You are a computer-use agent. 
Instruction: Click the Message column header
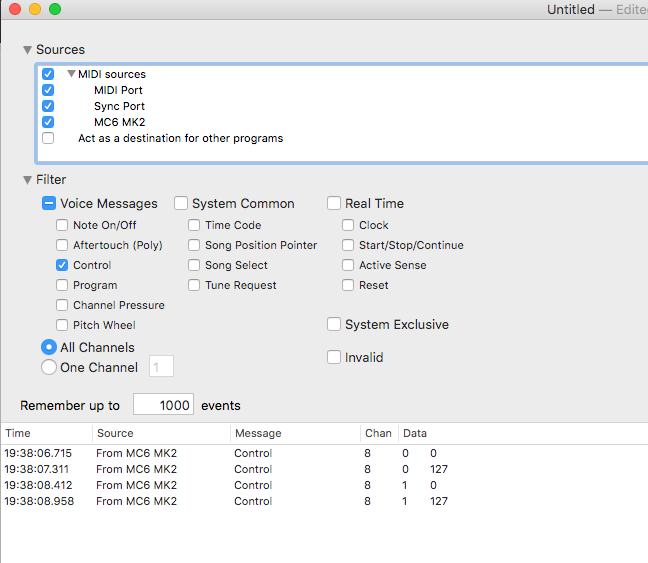pos(295,433)
